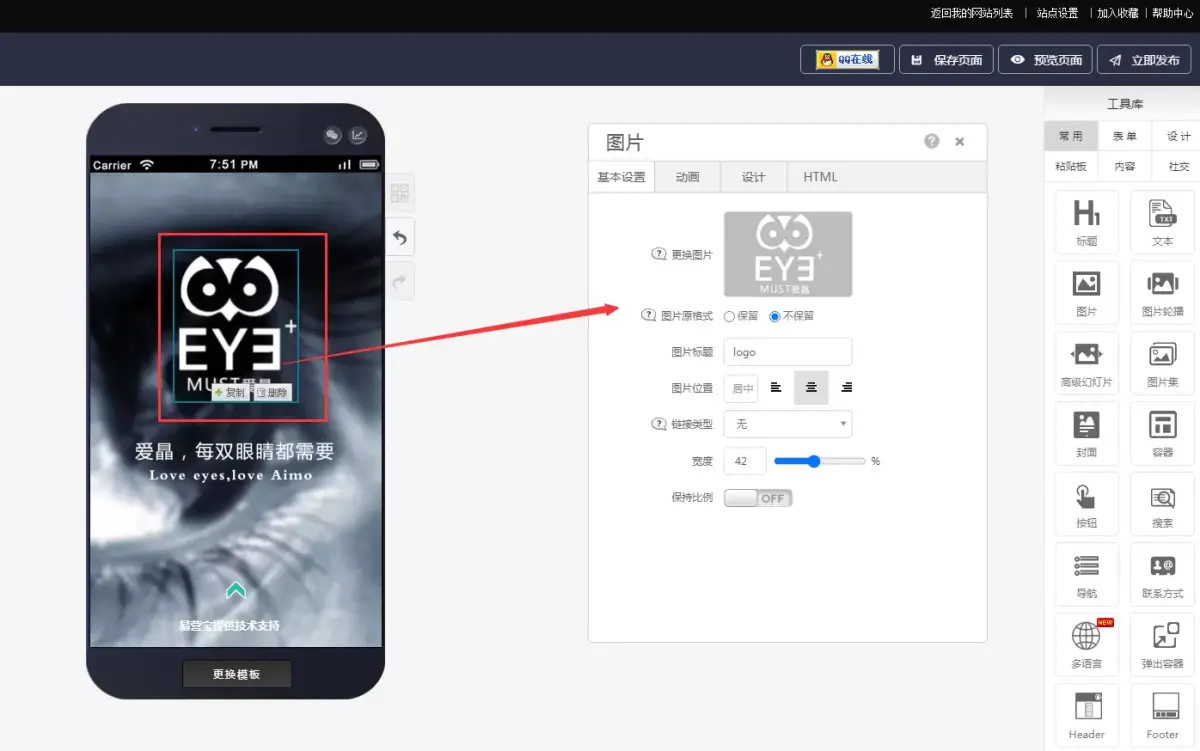Add a 标题 heading widget
This screenshot has width=1200, height=751.
pyautogui.click(x=1086, y=222)
